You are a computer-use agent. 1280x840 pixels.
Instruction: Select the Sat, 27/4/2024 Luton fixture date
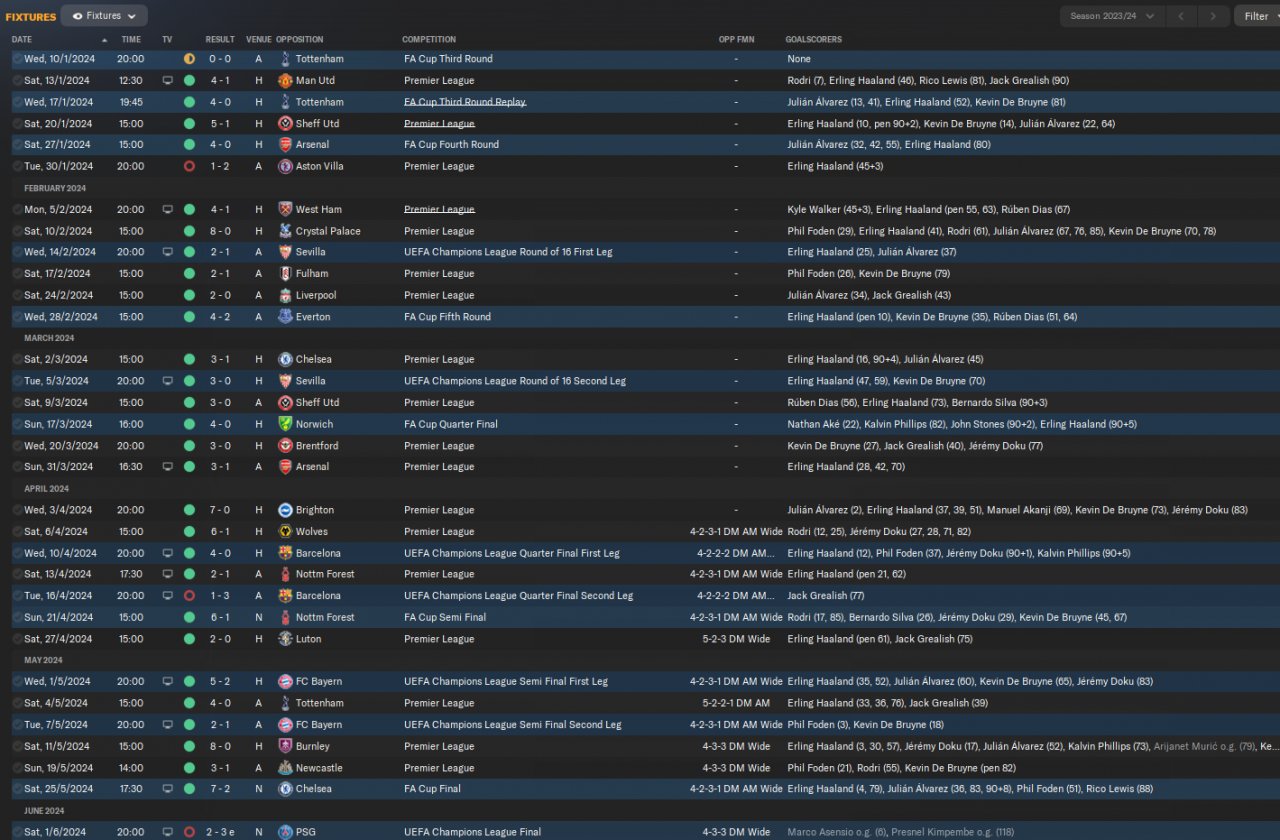coord(59,639)
